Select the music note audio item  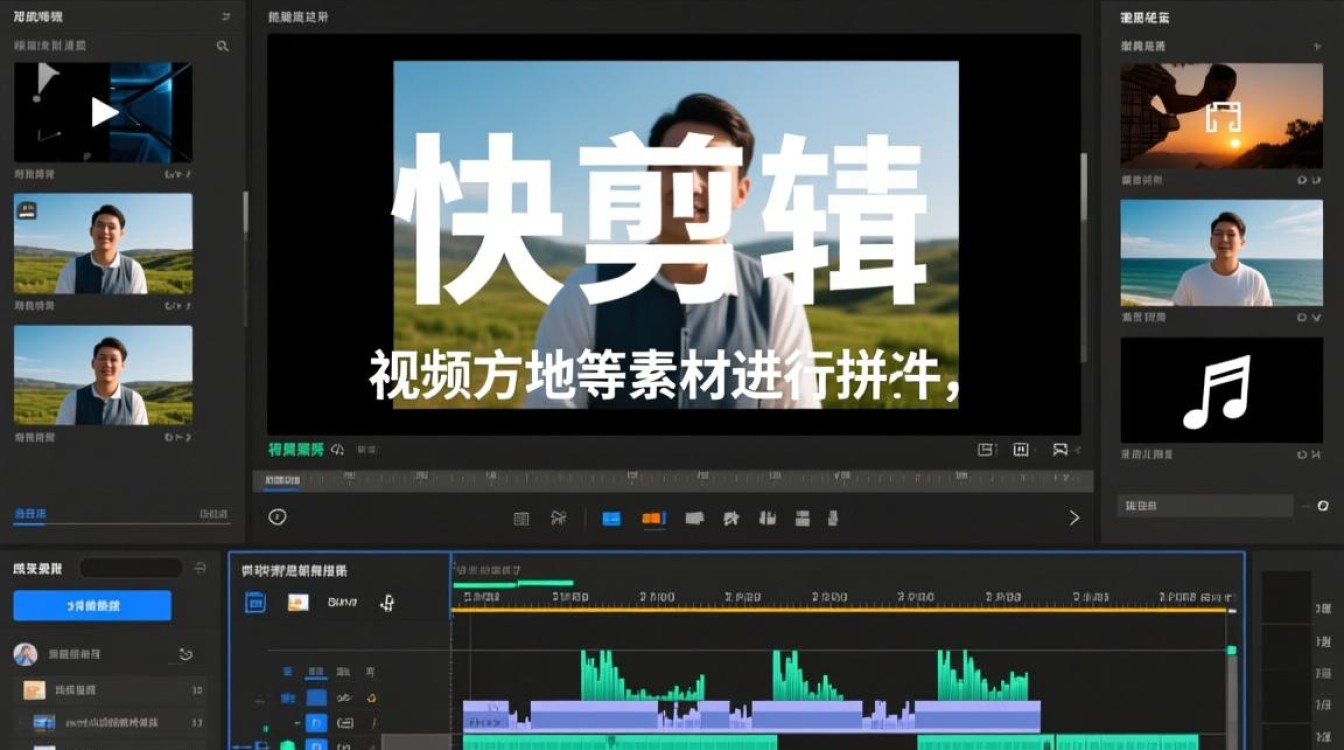pos(1221,390)
